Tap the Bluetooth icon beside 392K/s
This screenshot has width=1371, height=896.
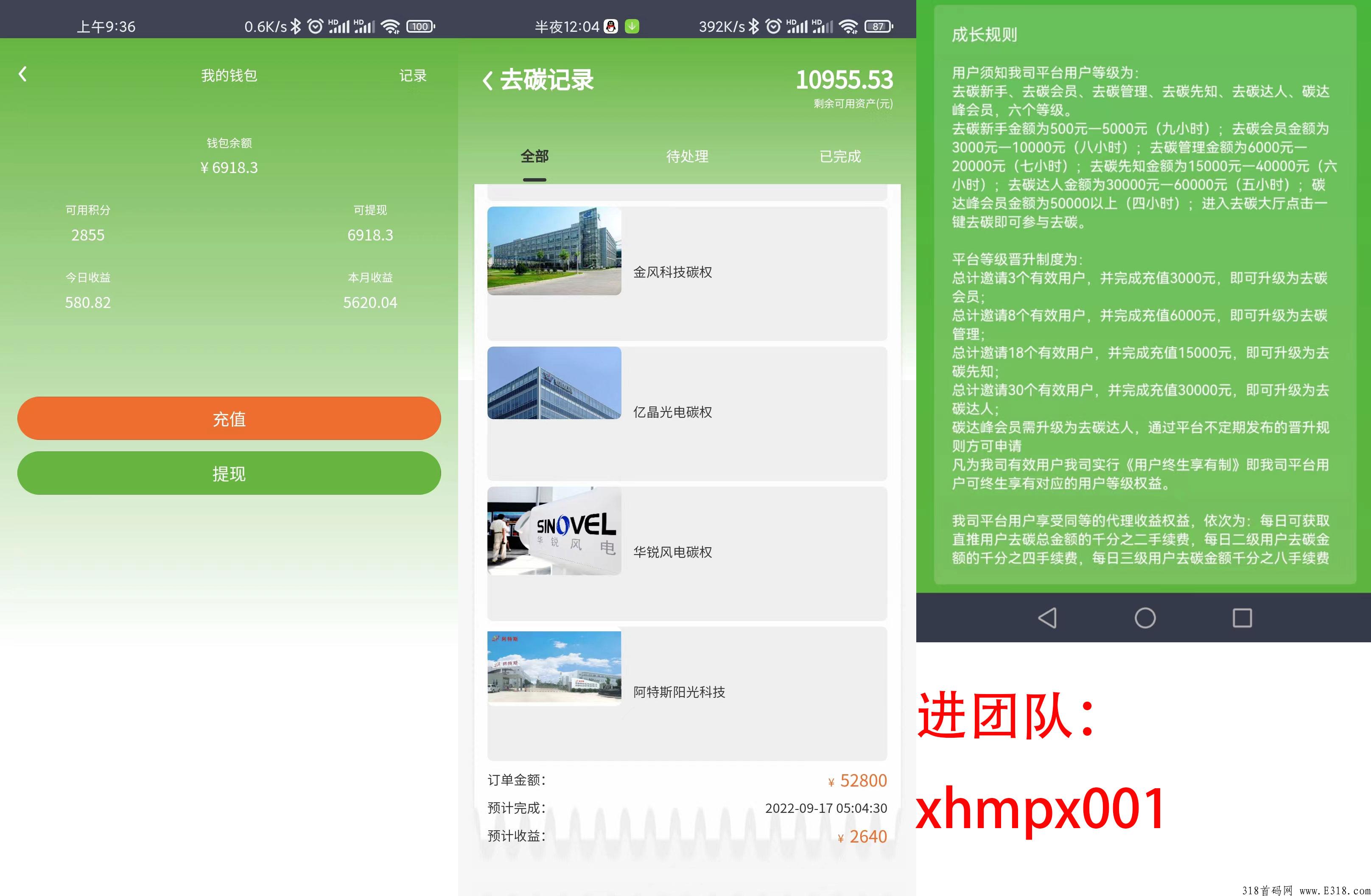[x=753, y=26]
